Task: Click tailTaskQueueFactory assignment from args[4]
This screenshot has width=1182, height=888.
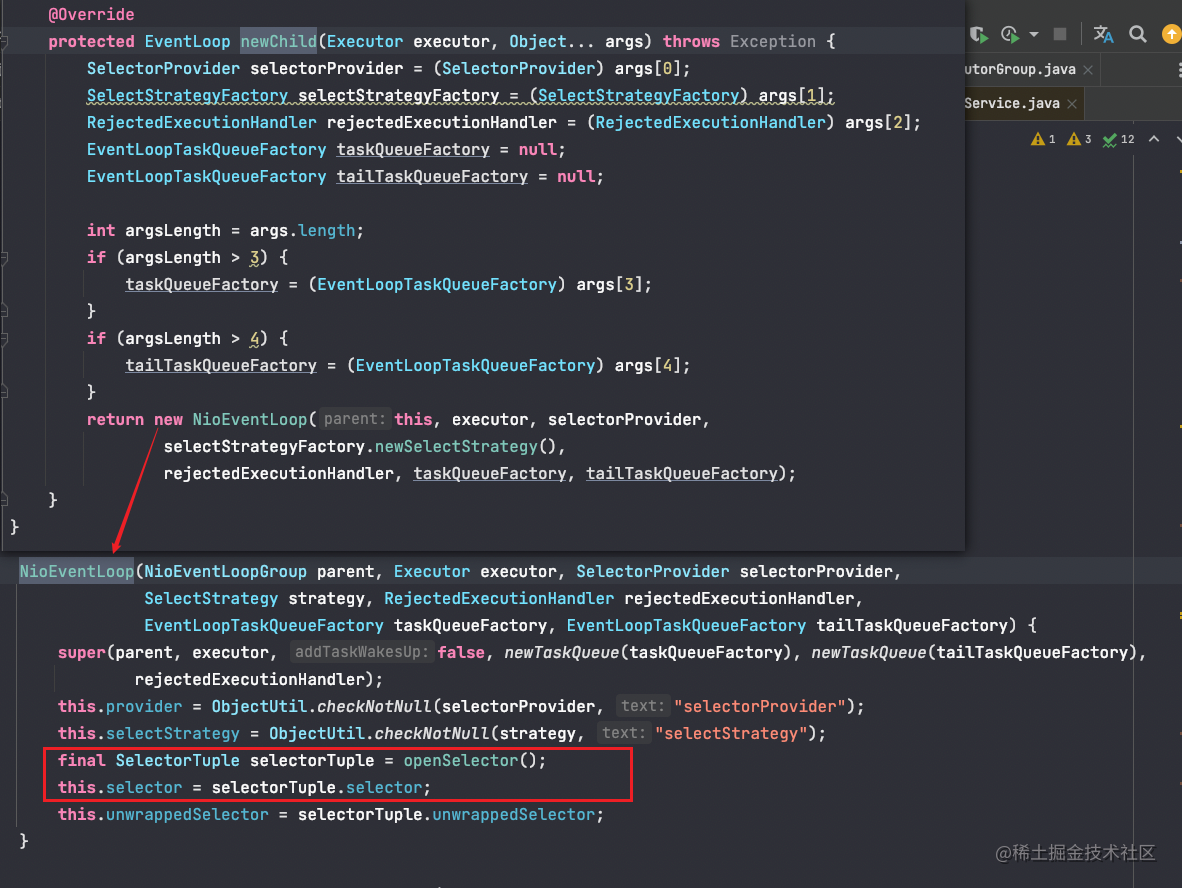Action: [221, 366]
